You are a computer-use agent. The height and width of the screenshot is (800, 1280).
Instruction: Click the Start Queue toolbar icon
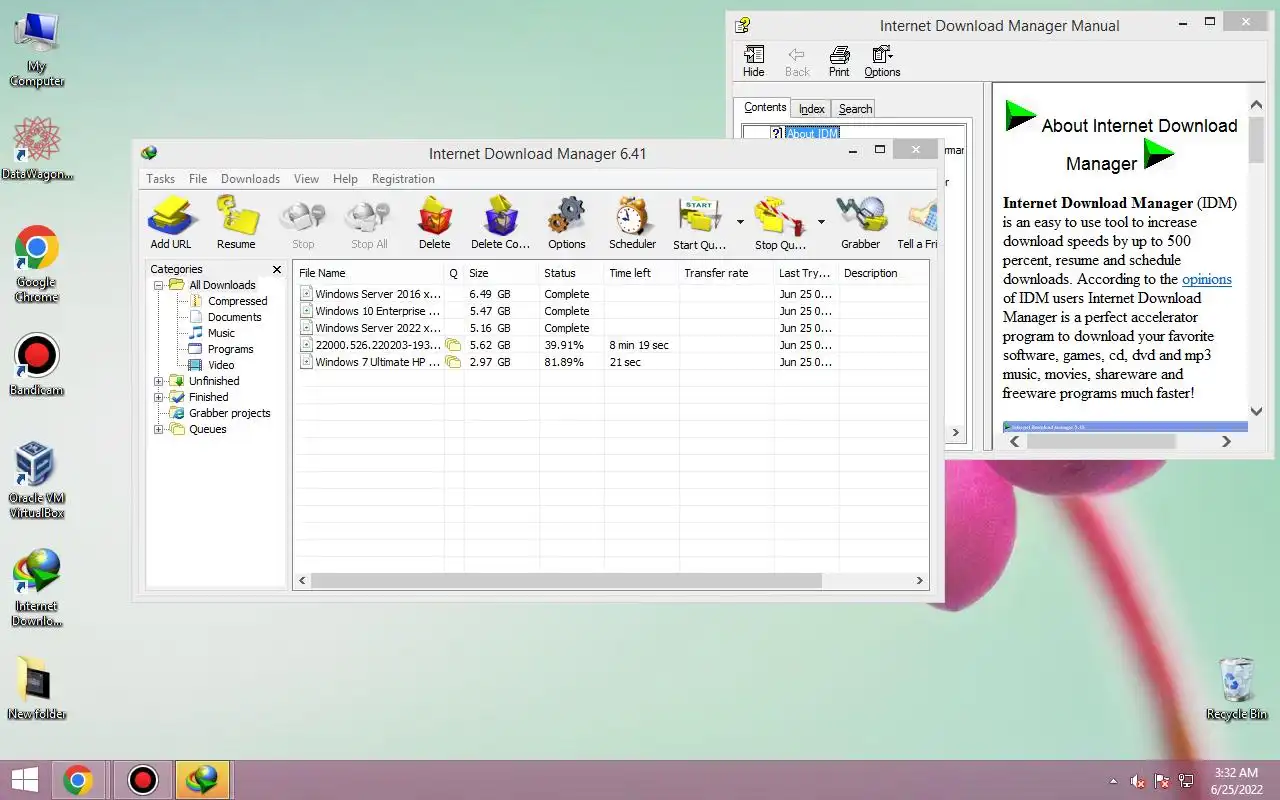(x=699, y=222)
